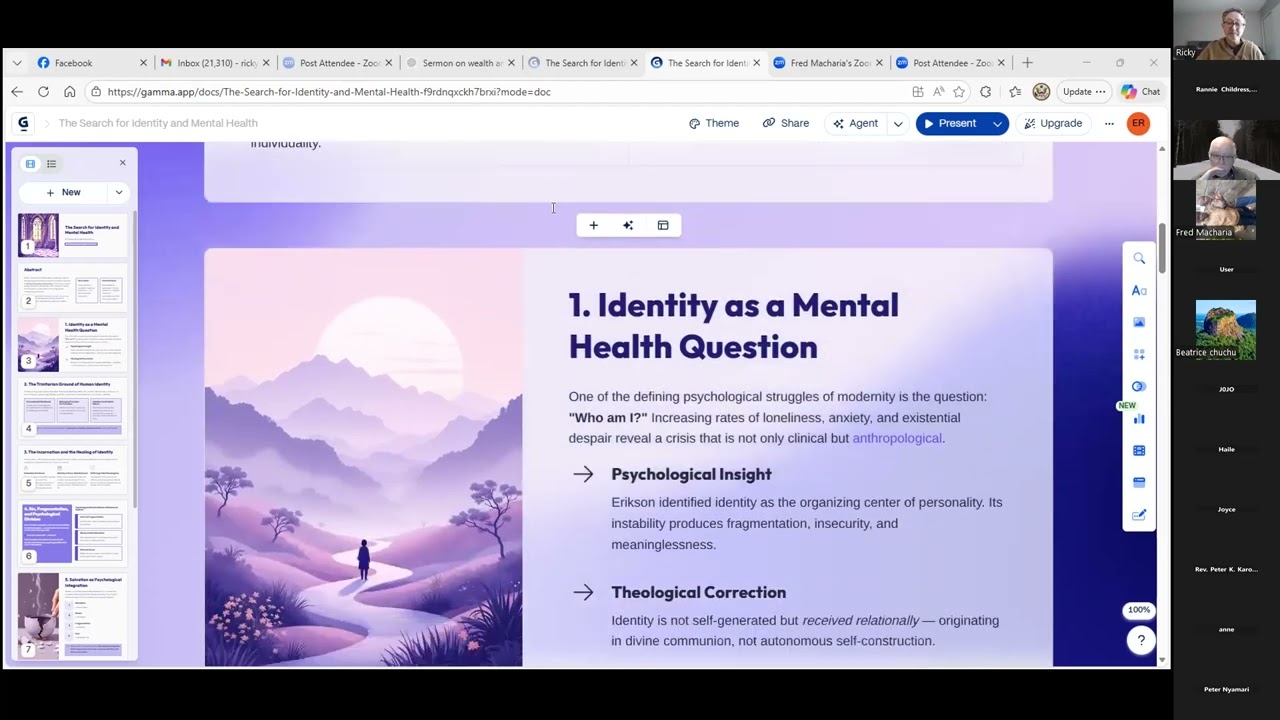The width and height of the screenshot is (1280, 720).
Task: Switch sidebar to filmstrip view
Action: (30, 164)
